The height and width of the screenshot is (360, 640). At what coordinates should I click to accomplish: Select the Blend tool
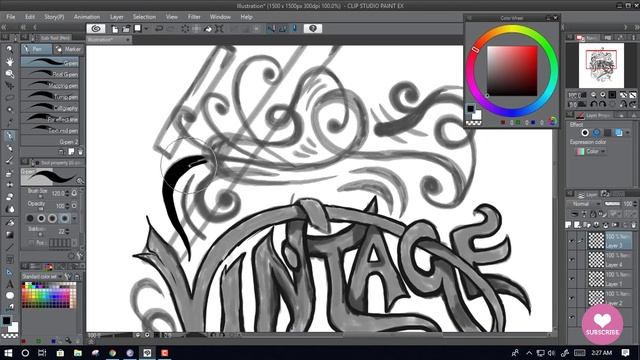[9, 209]
